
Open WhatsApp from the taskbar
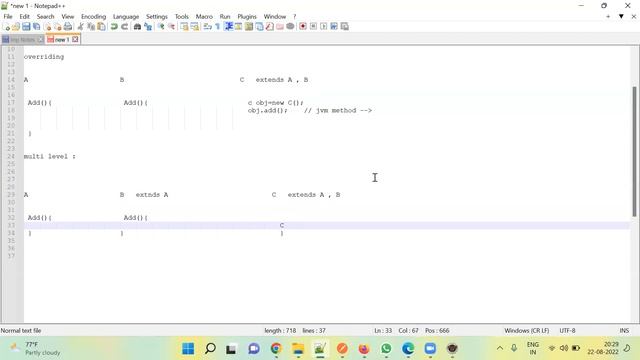[386, 349]
